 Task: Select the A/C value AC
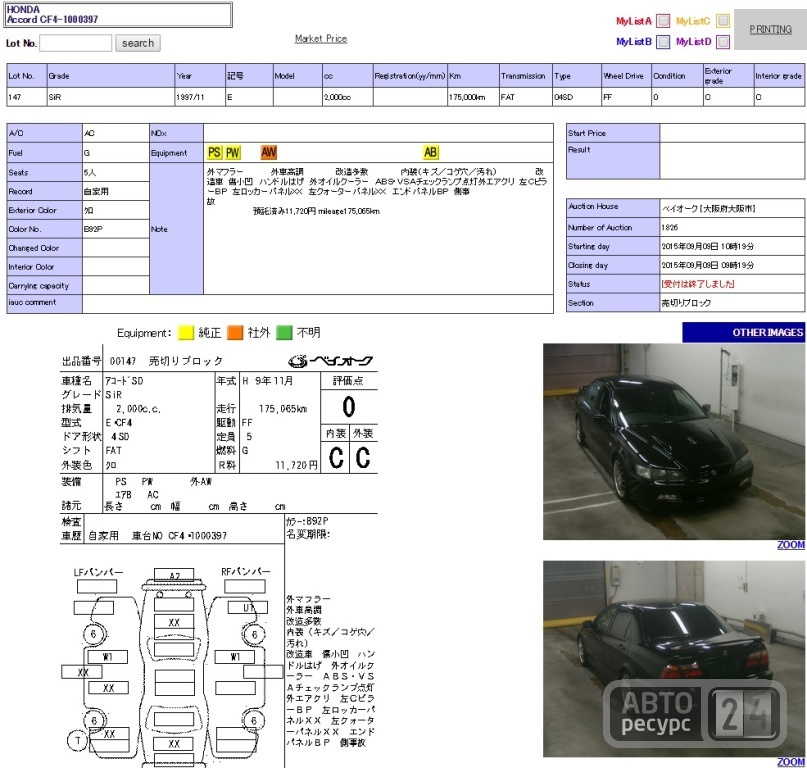coord(89,133)
